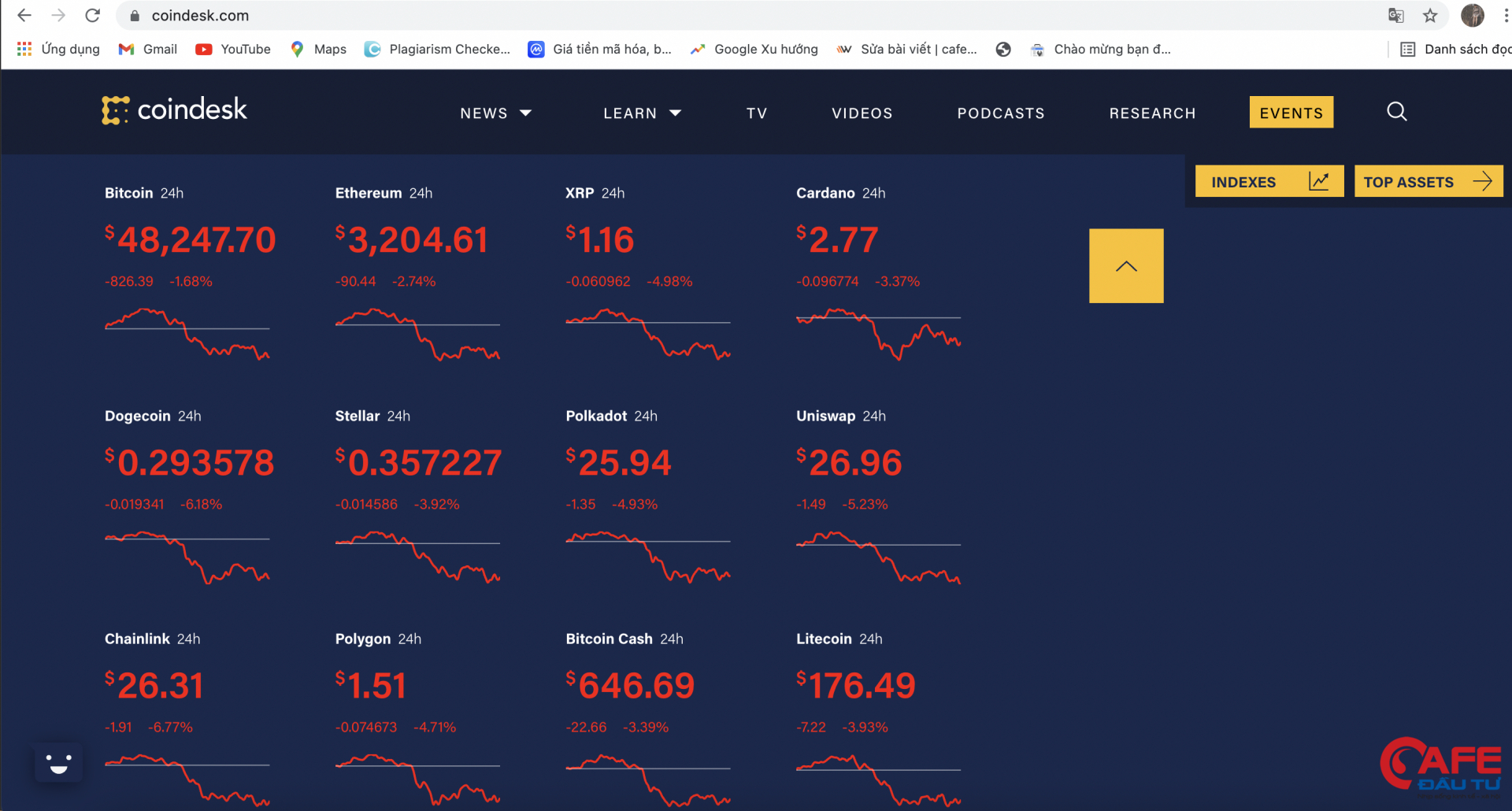
Task: Click the Dogecoin price $0.293578
Action: (190, 462)
